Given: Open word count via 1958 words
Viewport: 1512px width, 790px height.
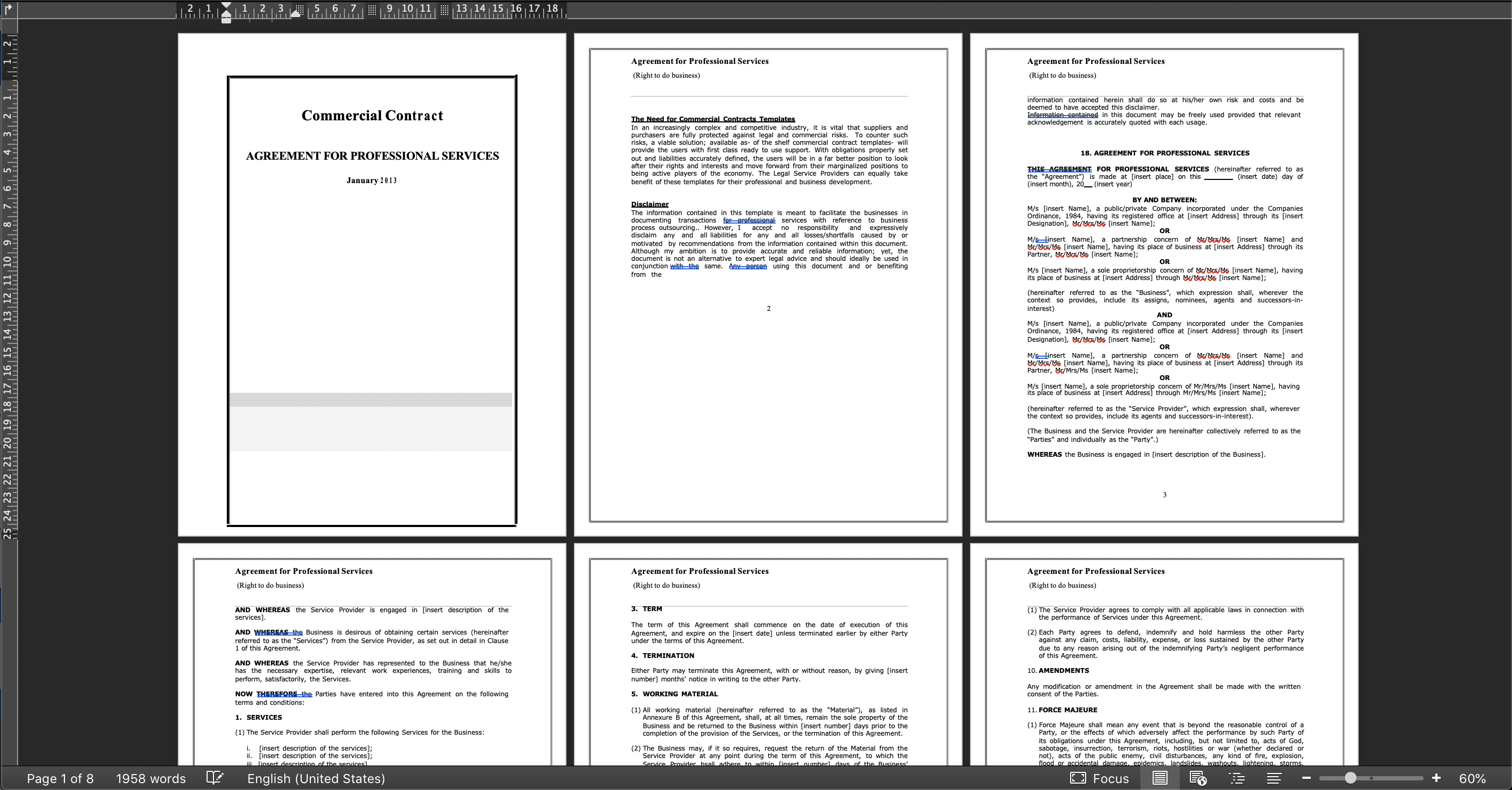Looking at the screenshot, I should (x=151, y=778).
